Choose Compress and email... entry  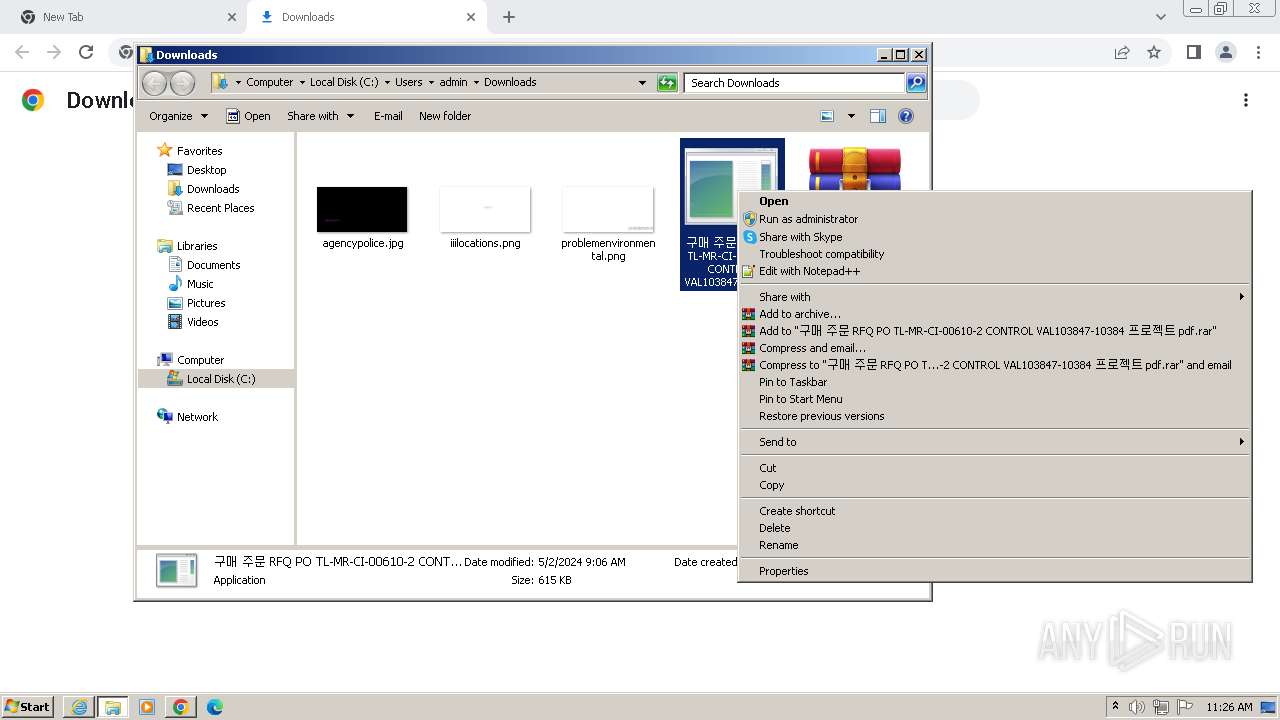(x=812, y=348)
